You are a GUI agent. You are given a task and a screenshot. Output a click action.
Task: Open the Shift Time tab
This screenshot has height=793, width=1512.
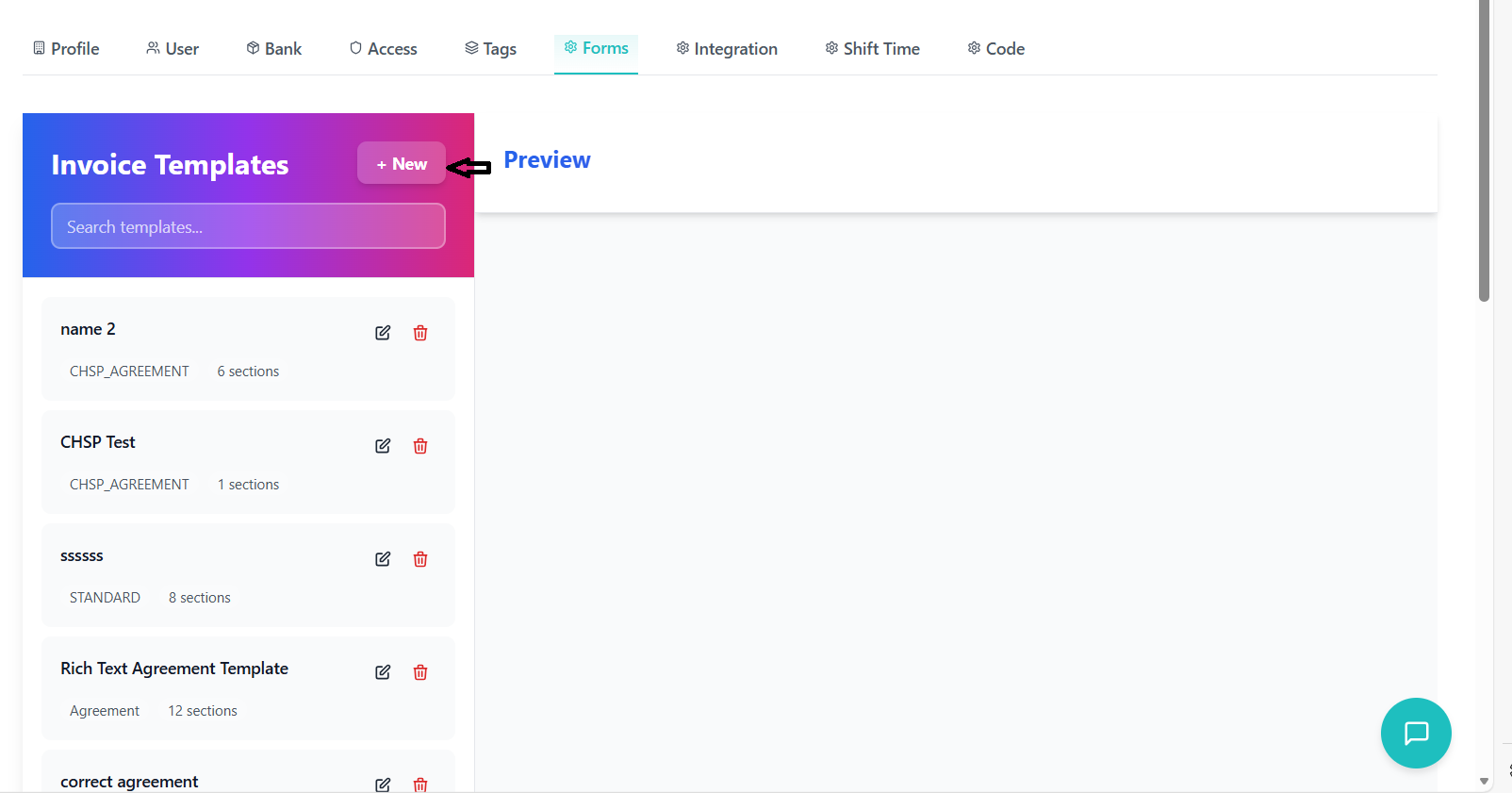tap(872, 49)
